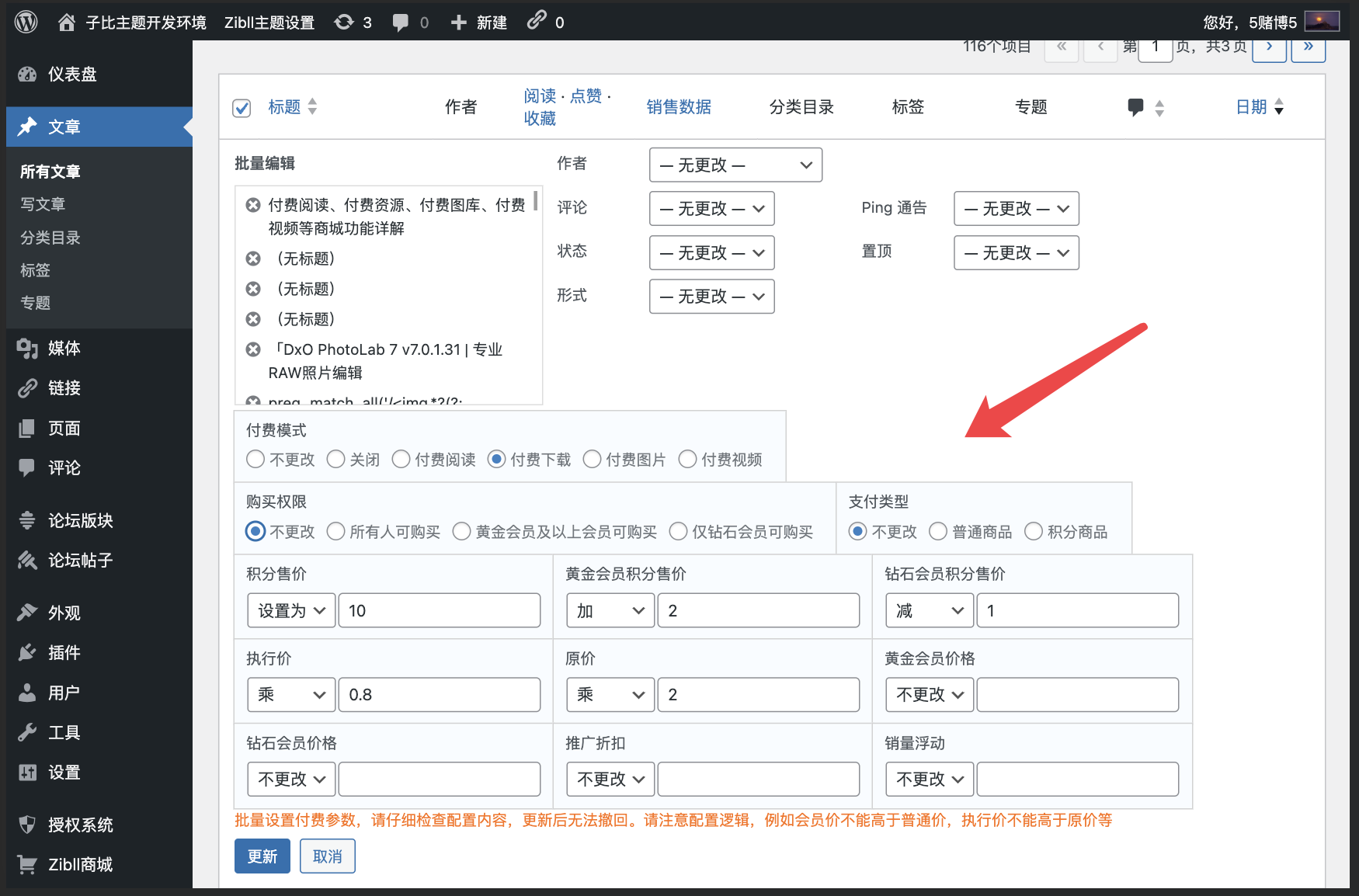Open the 授权系统 sidebar item

click(x=81, y=825)
